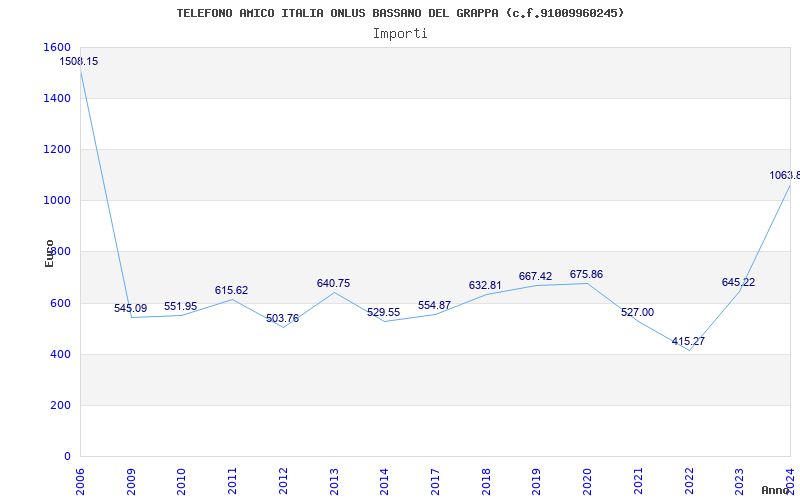Click the 1600 tick on the y-axis
800x500 pixels.
click(57, 48)
